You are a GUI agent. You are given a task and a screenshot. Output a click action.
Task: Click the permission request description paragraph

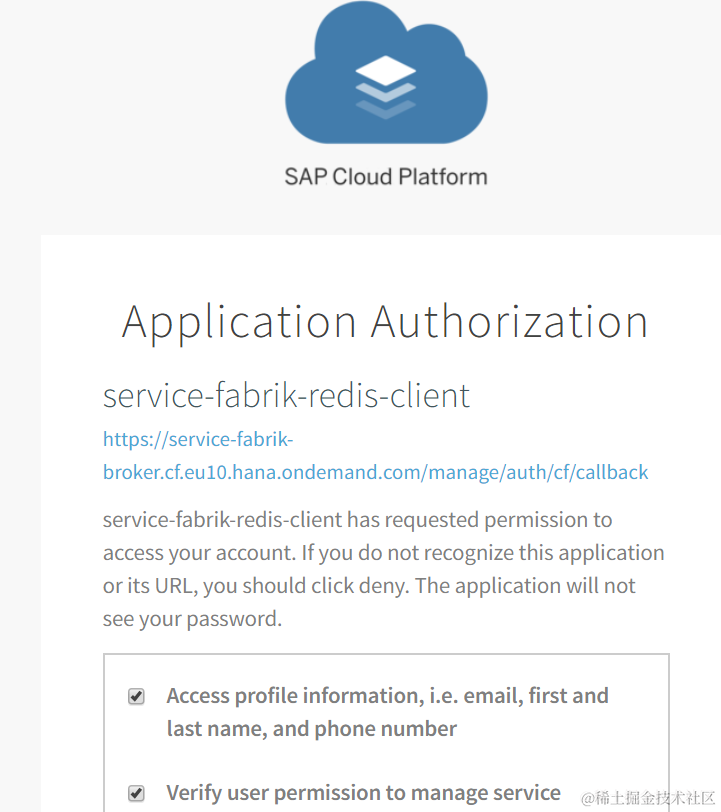coord(383,569)
